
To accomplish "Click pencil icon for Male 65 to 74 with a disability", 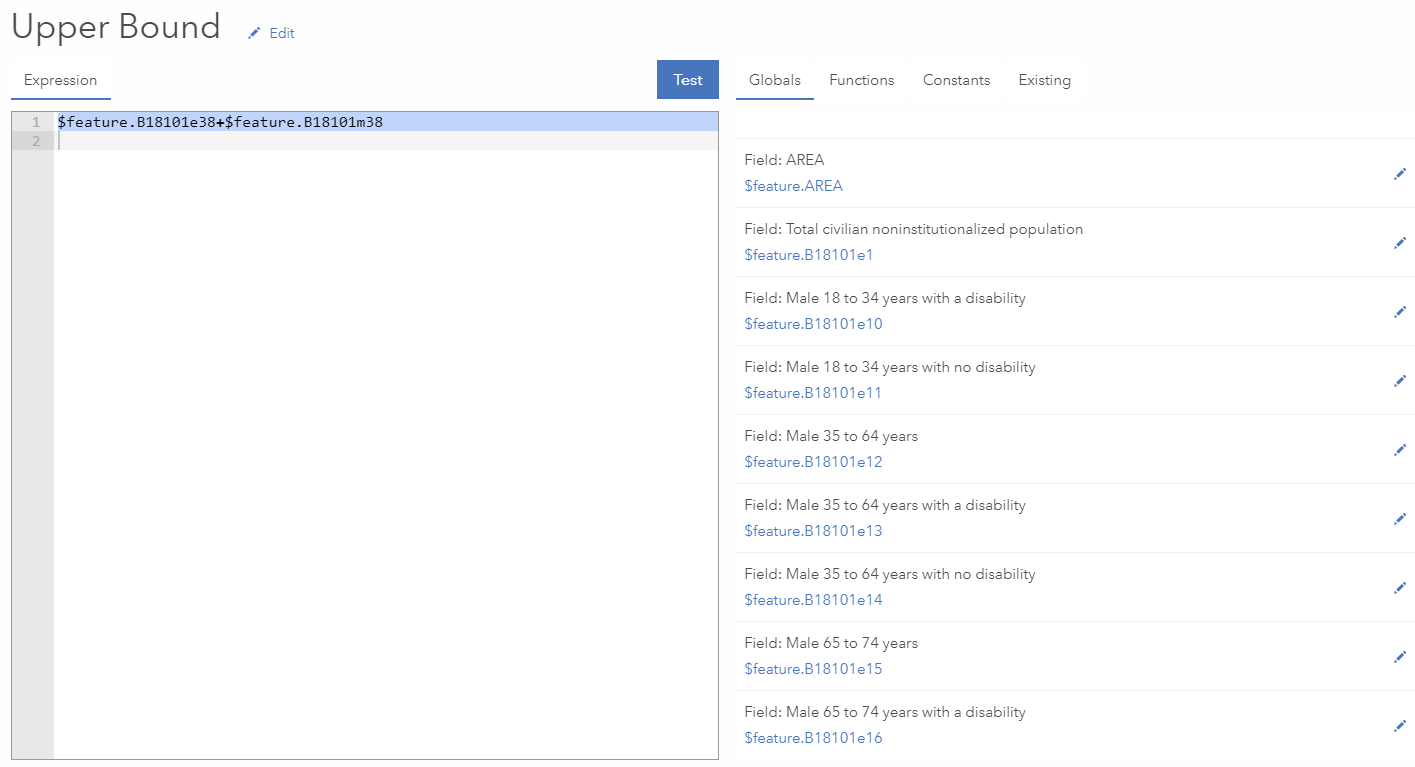I will 1400,726.
